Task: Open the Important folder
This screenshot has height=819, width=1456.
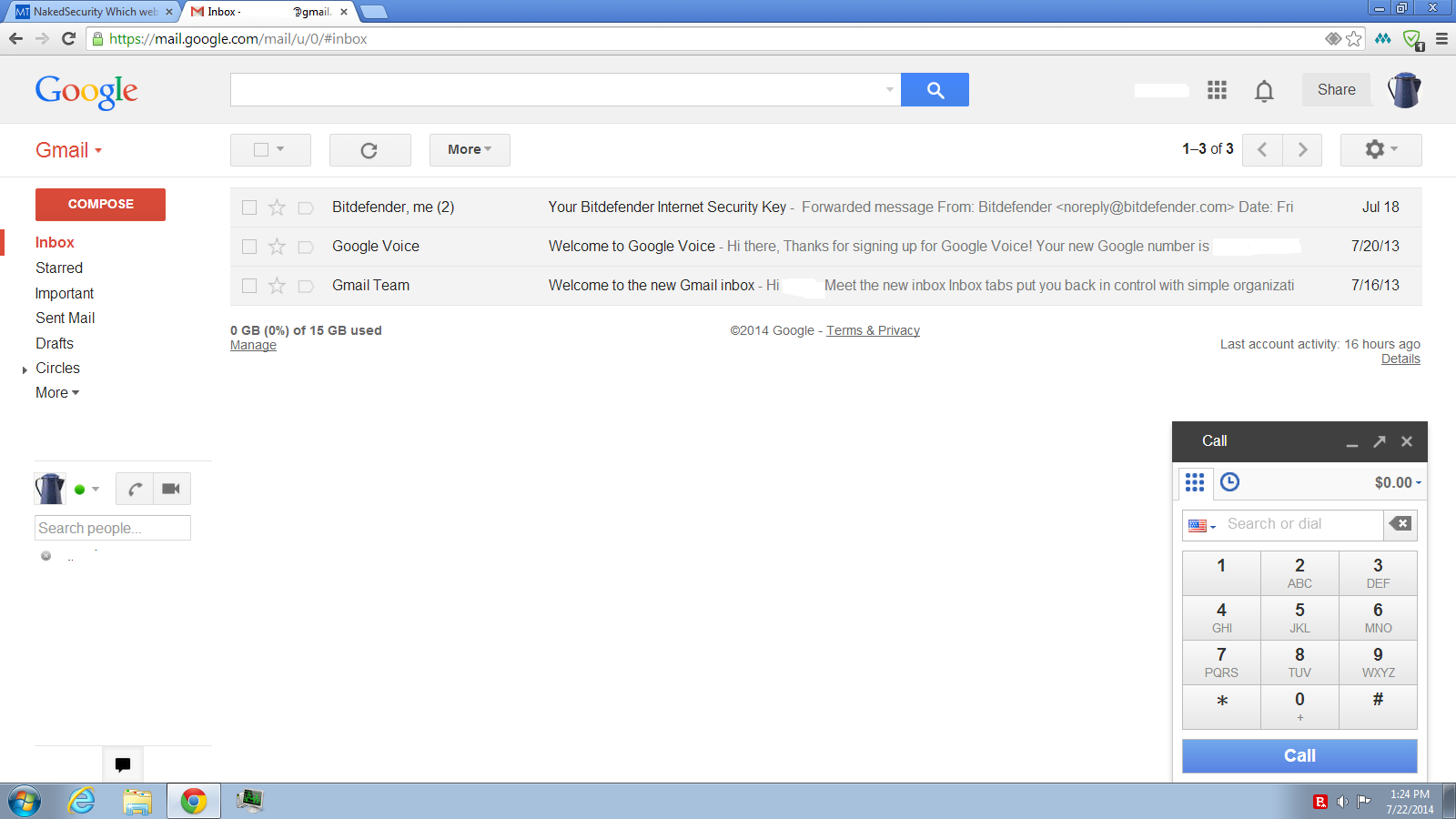Action: (x=65, y=294)
